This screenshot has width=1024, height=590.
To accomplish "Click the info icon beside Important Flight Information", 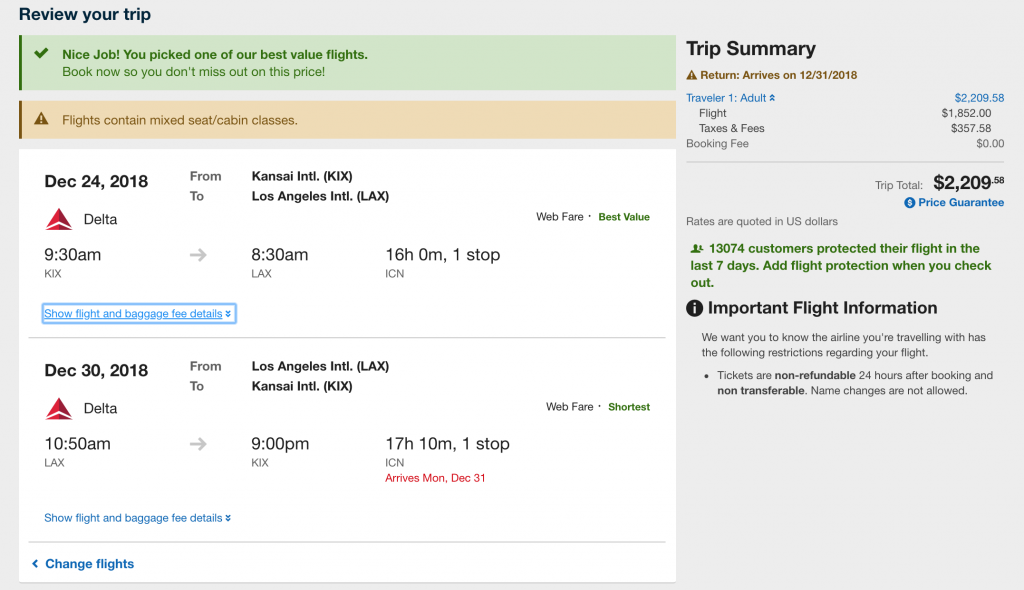I will click(x=694, y=308).
